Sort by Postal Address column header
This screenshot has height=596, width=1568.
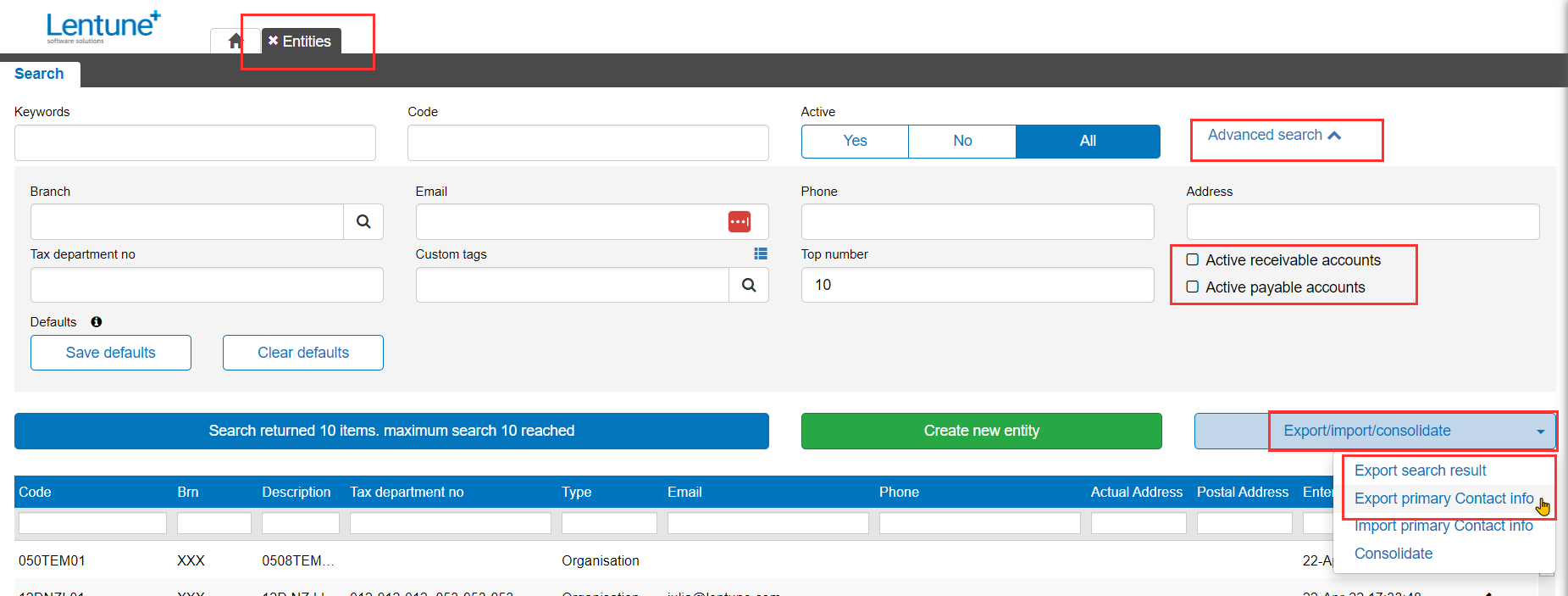[x=1243, y=492]
